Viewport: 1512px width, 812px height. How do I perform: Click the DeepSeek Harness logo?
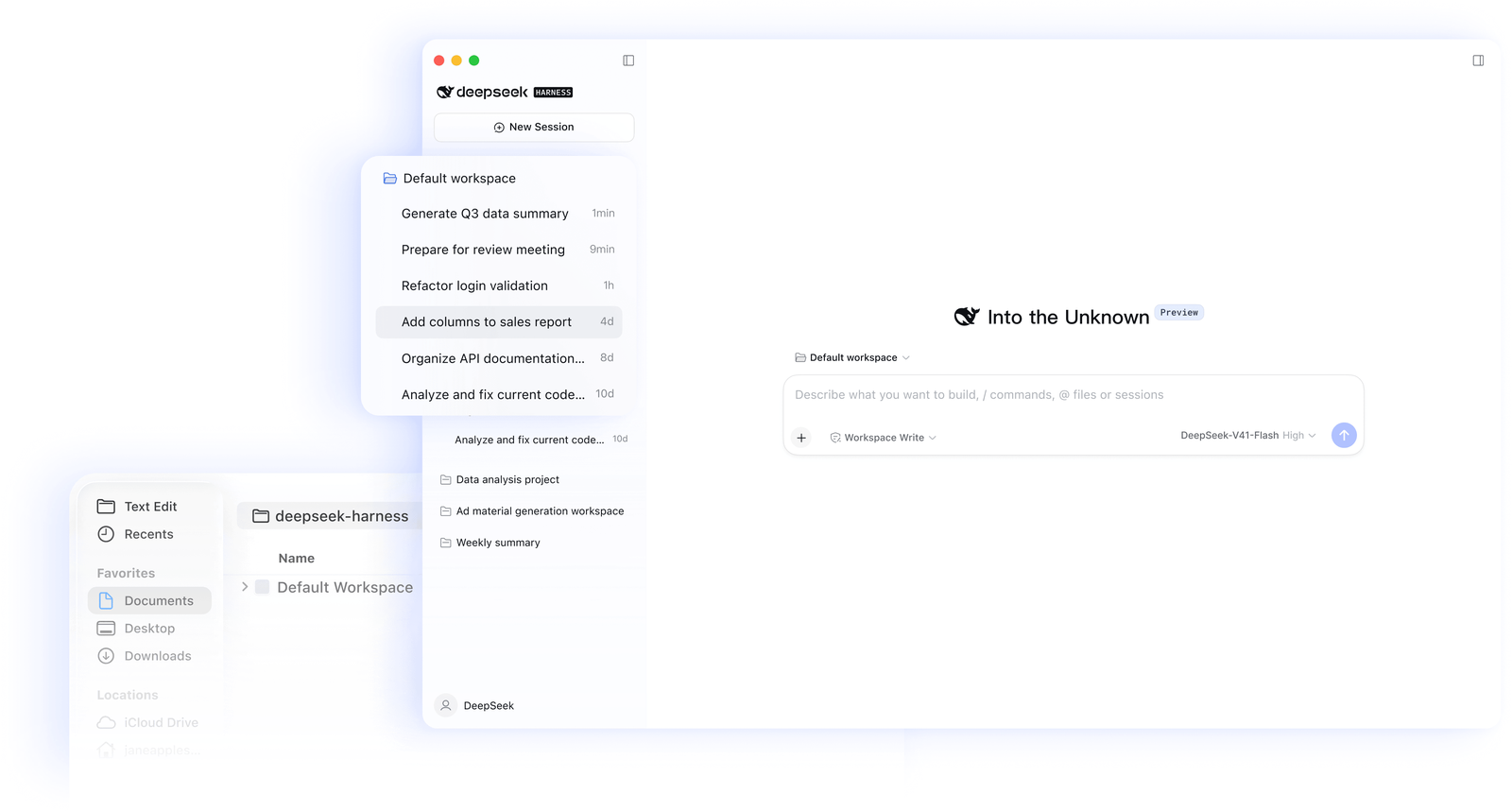pos(505,92)
